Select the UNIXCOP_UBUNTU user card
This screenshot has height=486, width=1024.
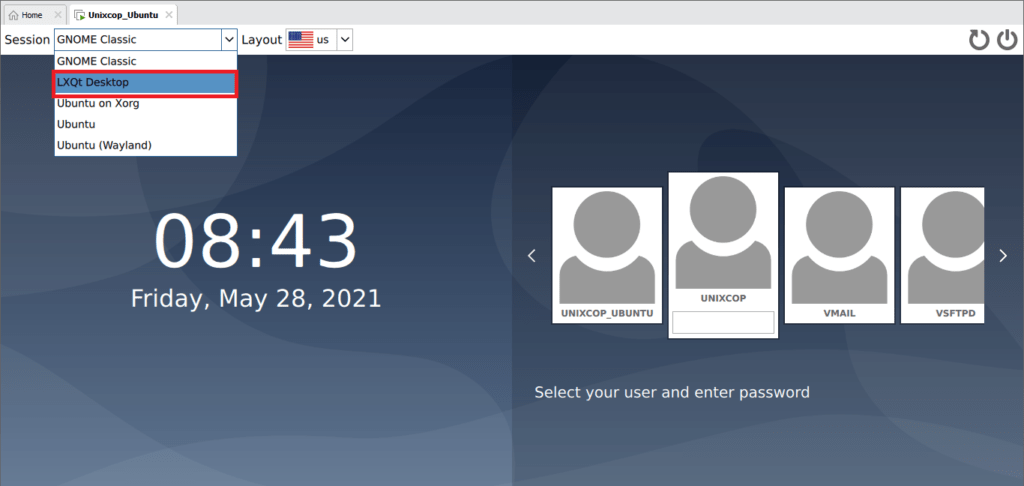click(607, 255)
